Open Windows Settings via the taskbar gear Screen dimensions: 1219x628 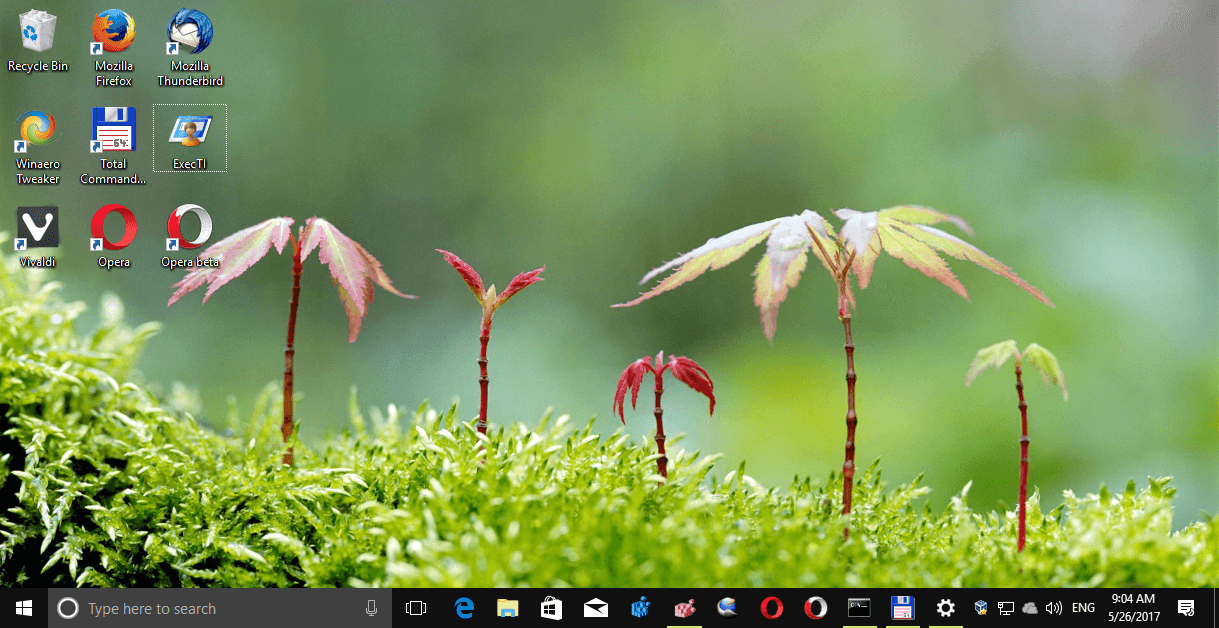(945, 607)
